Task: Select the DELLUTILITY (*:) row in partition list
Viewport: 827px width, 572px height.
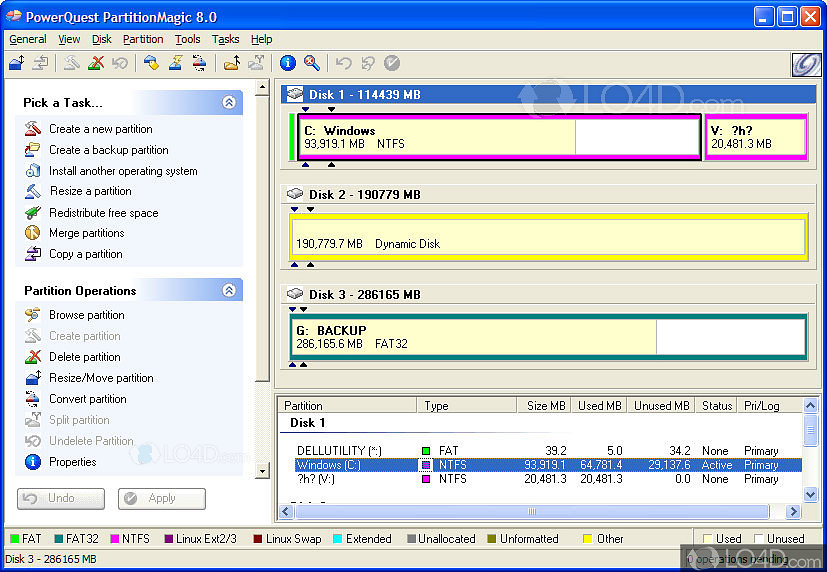Action: [547, 451]
